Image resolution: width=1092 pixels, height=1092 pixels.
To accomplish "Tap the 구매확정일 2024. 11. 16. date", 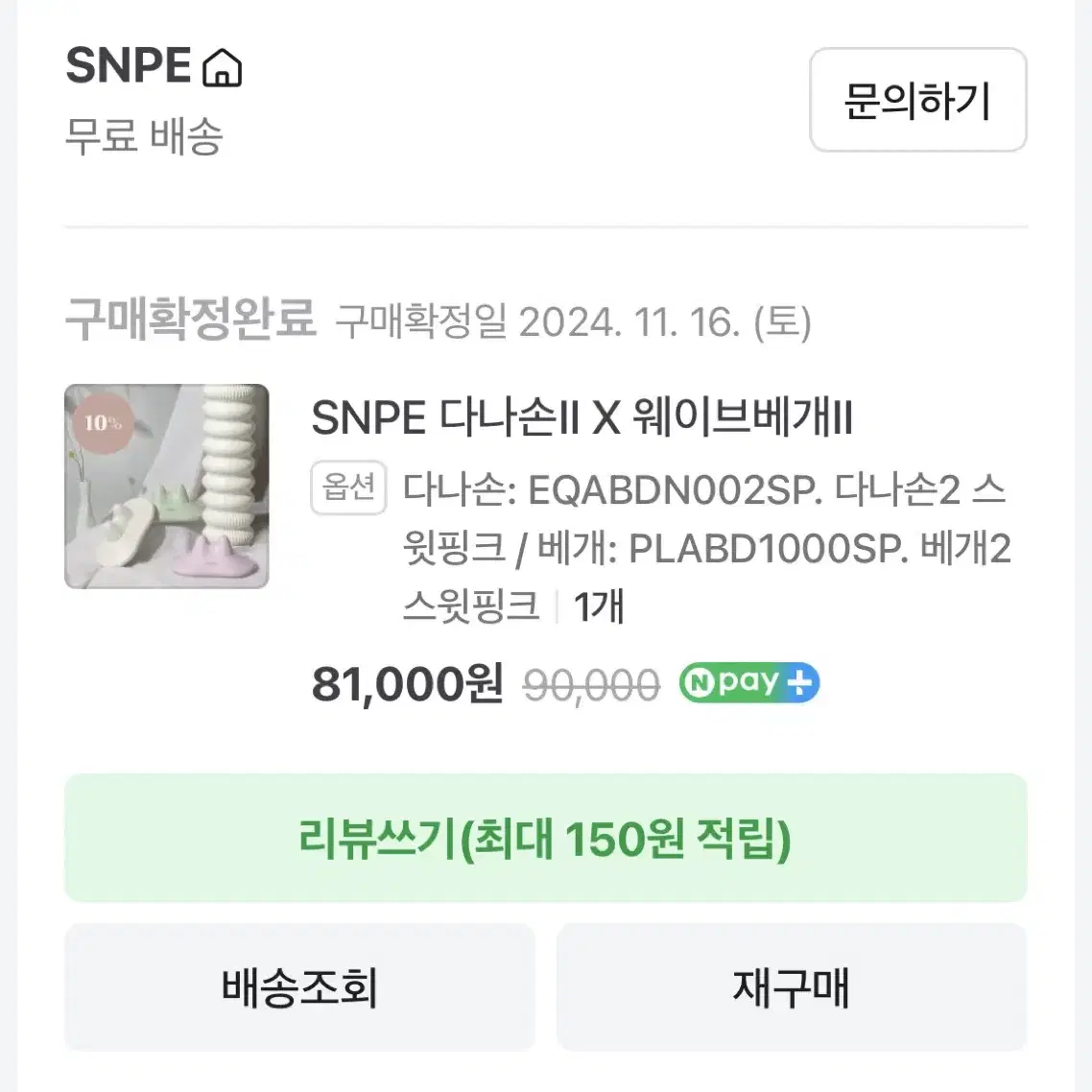I will point(574,322).
